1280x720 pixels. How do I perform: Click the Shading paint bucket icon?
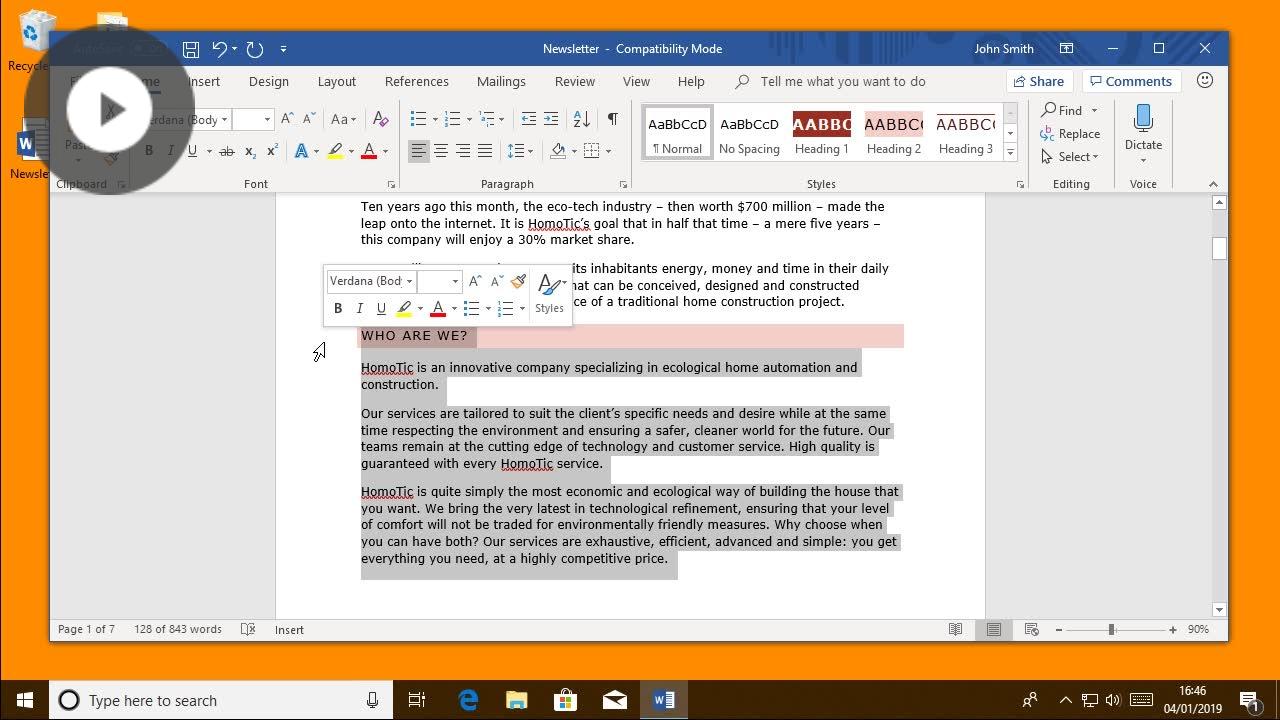click(558, 151)
